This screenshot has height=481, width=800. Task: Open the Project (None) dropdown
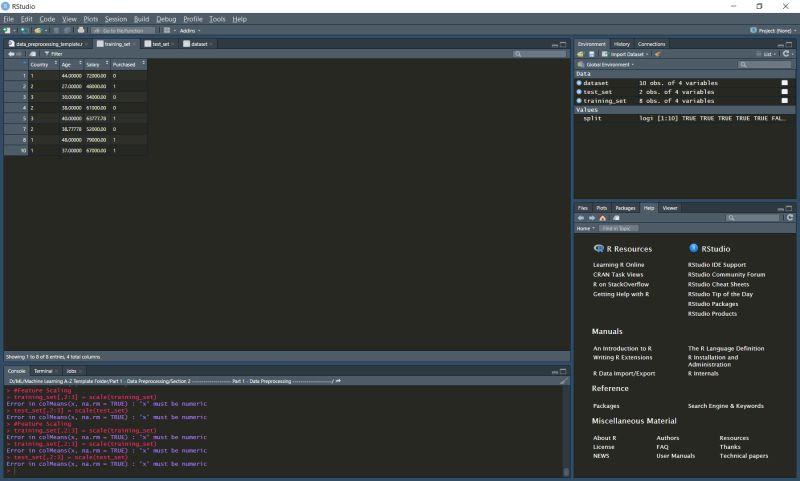(773, 31)
